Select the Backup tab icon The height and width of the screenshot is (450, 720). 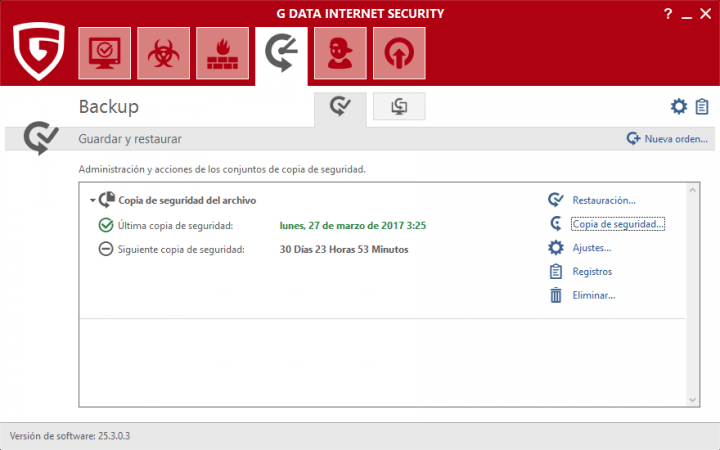click(x=281, y=54)
